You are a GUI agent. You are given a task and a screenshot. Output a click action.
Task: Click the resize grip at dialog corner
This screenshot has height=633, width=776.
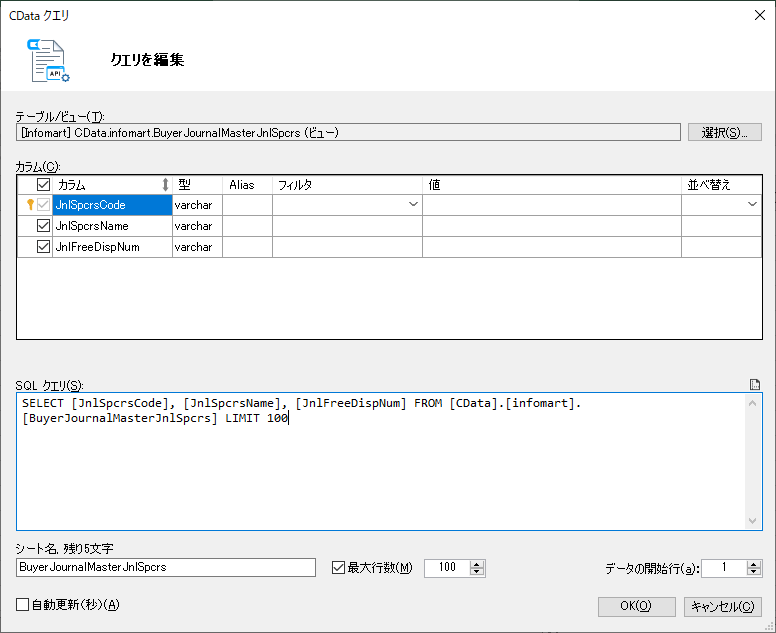pyautogui.click(x=769, y=627)
